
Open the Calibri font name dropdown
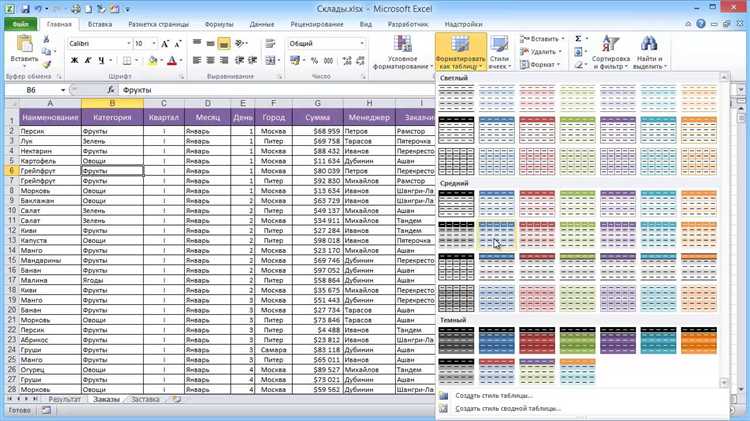pyautogui.click(x=128, y=44)
